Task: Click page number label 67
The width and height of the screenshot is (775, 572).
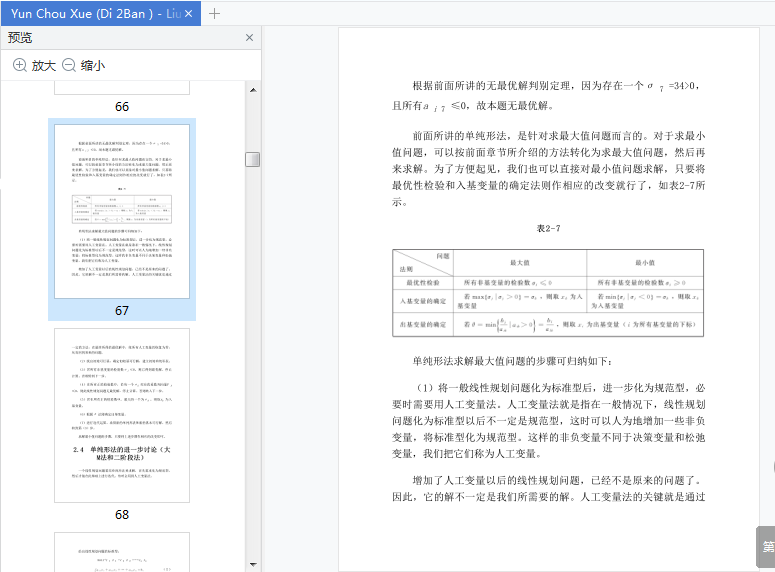Action: (x=122, y=310)
